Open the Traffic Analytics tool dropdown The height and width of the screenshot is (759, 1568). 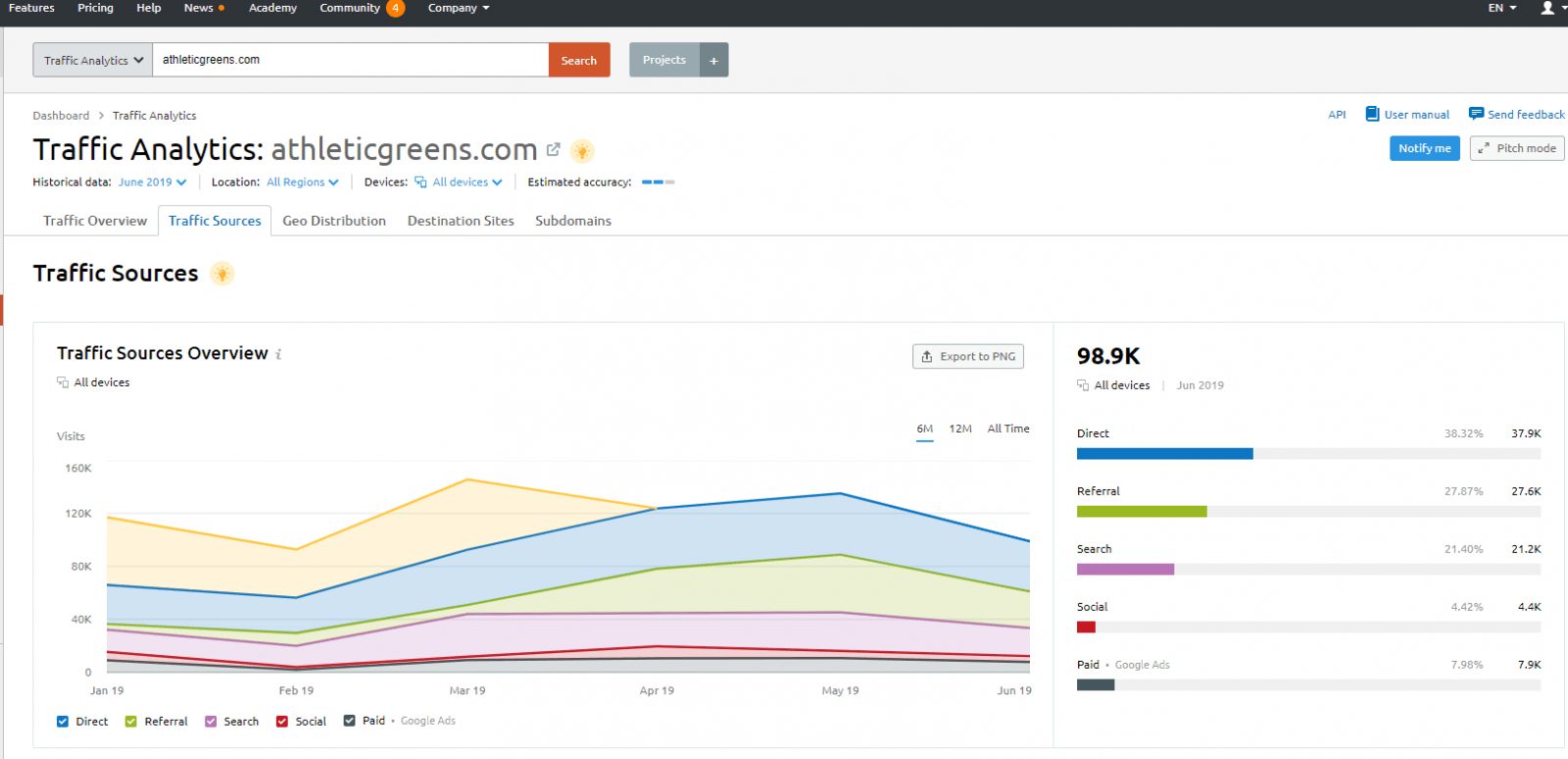[93, 60]
